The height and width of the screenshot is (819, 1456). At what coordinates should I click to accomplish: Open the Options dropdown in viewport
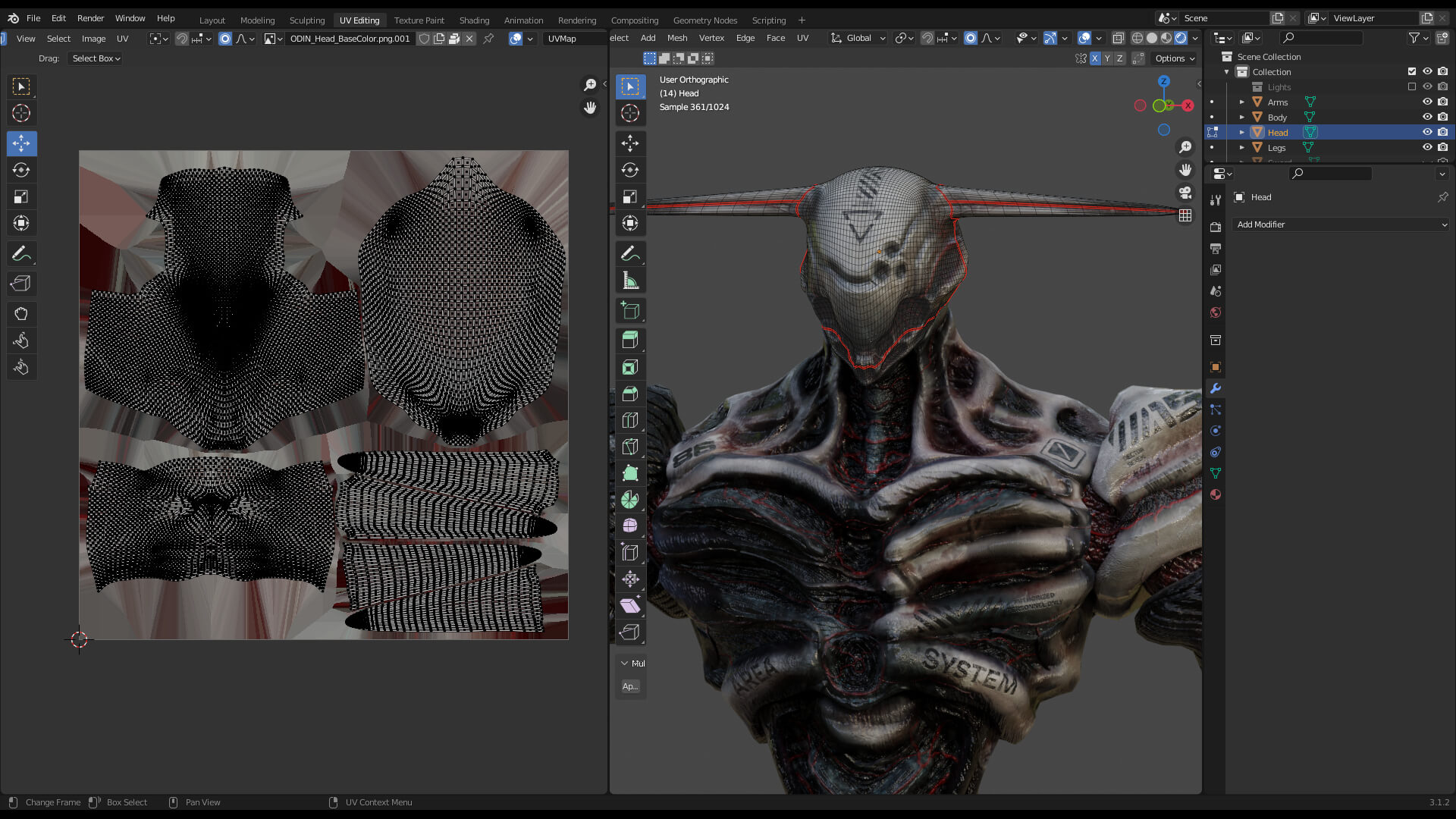pyautogui.click(x=1175, y=58)
